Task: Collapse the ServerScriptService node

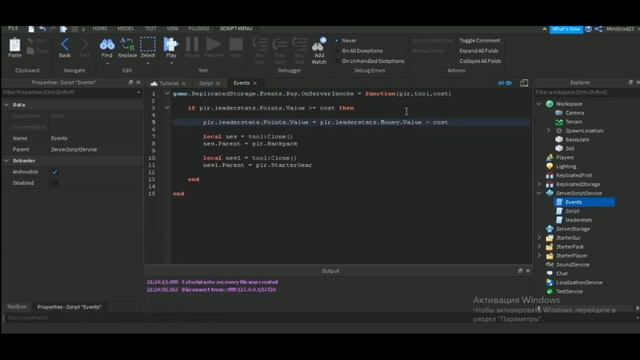Action: pyautogui.click(x=540, y=193)
